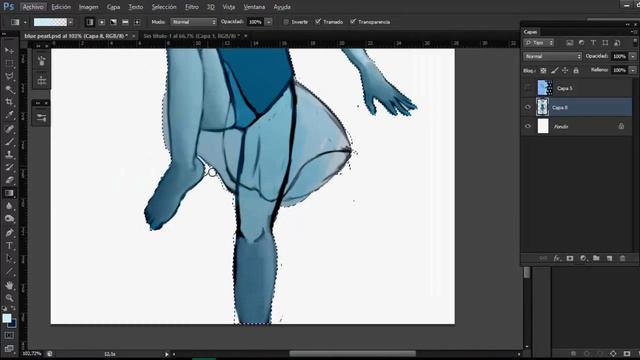
Task: Add a layer mask
Action: pos(570,258)
